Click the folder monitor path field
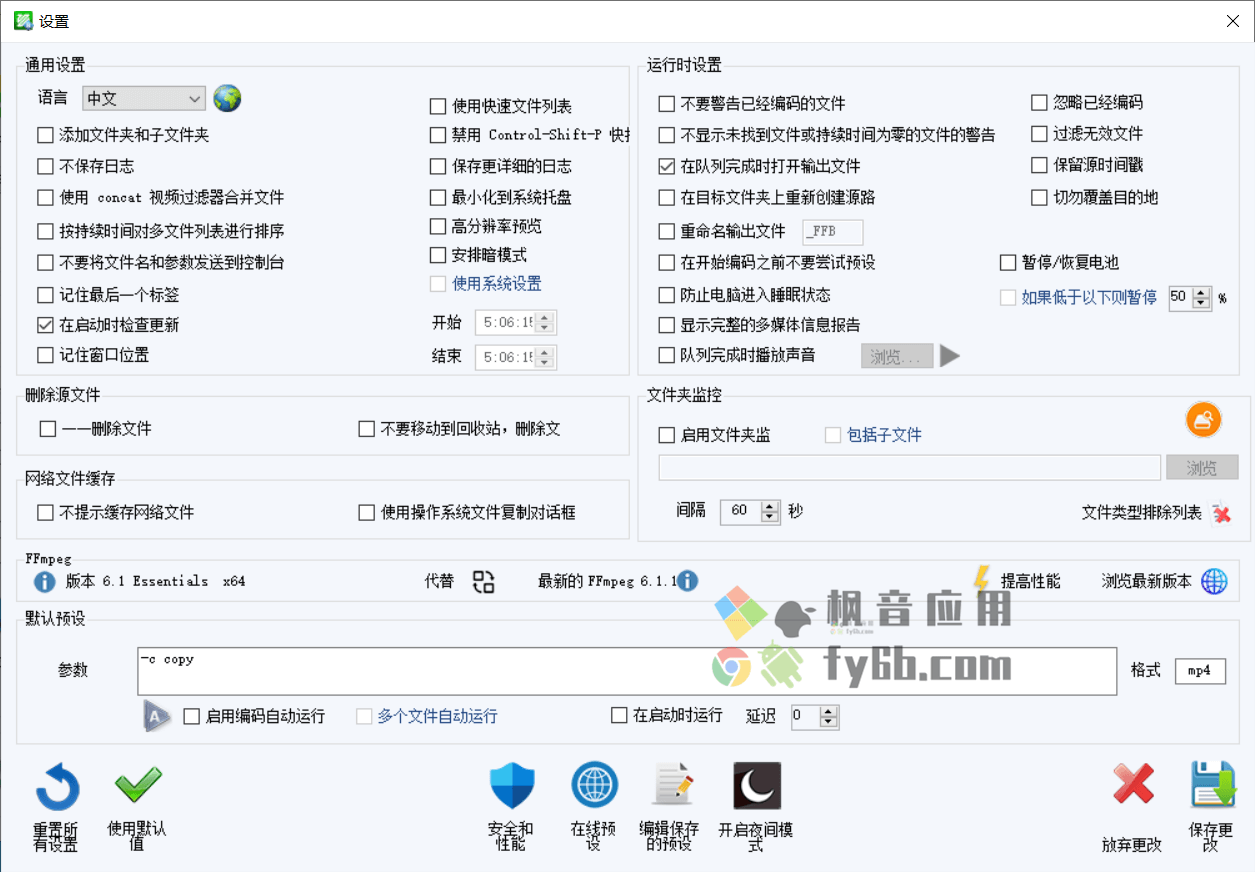 point(910,467)
